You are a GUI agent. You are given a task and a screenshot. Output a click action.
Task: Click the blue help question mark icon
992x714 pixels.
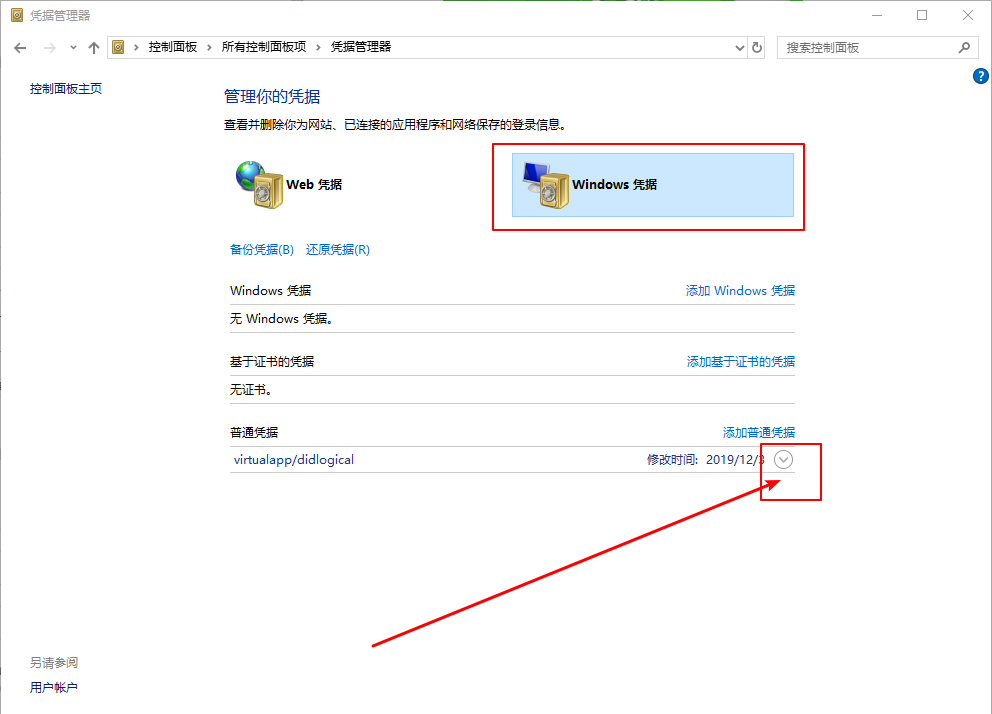point(980,75)
